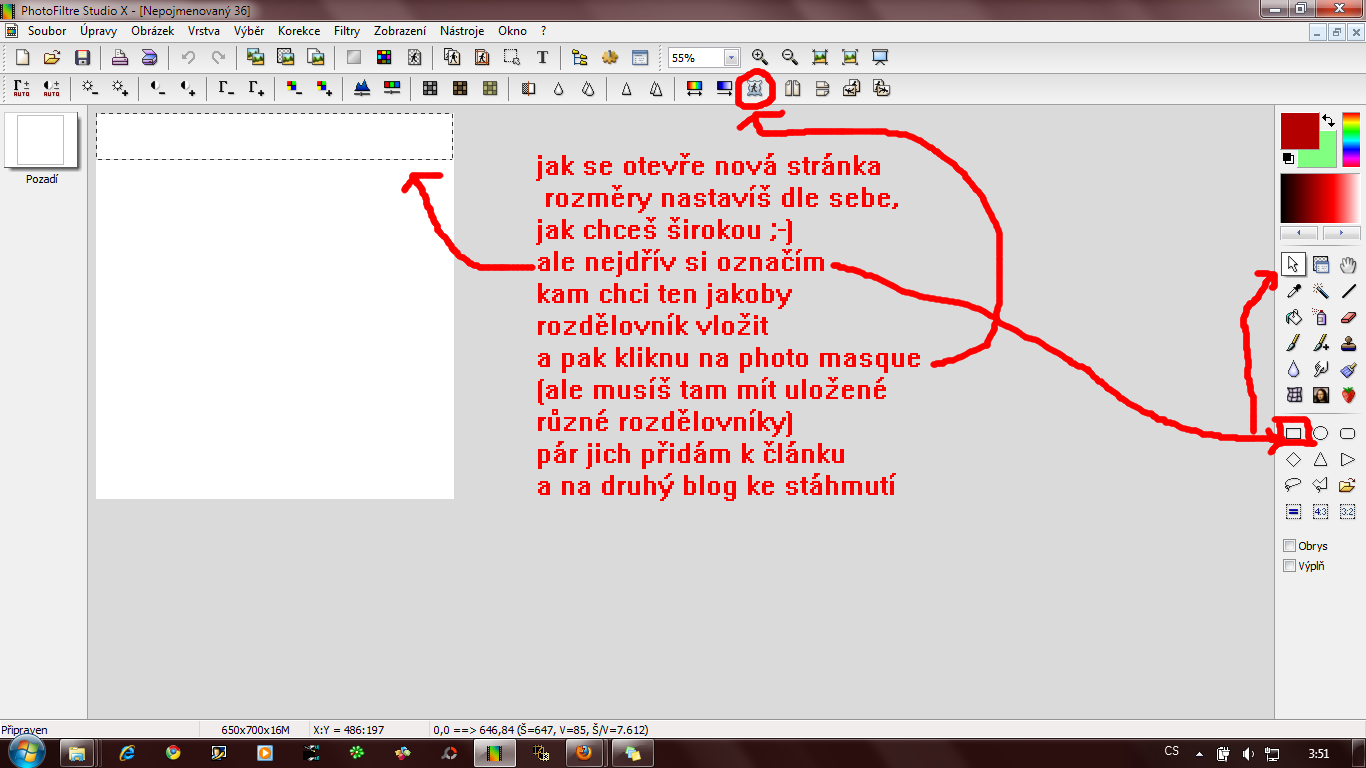Choose rectangle selection shape
The height and width of the screenshot is (768, 1366).
point(1293,433)
